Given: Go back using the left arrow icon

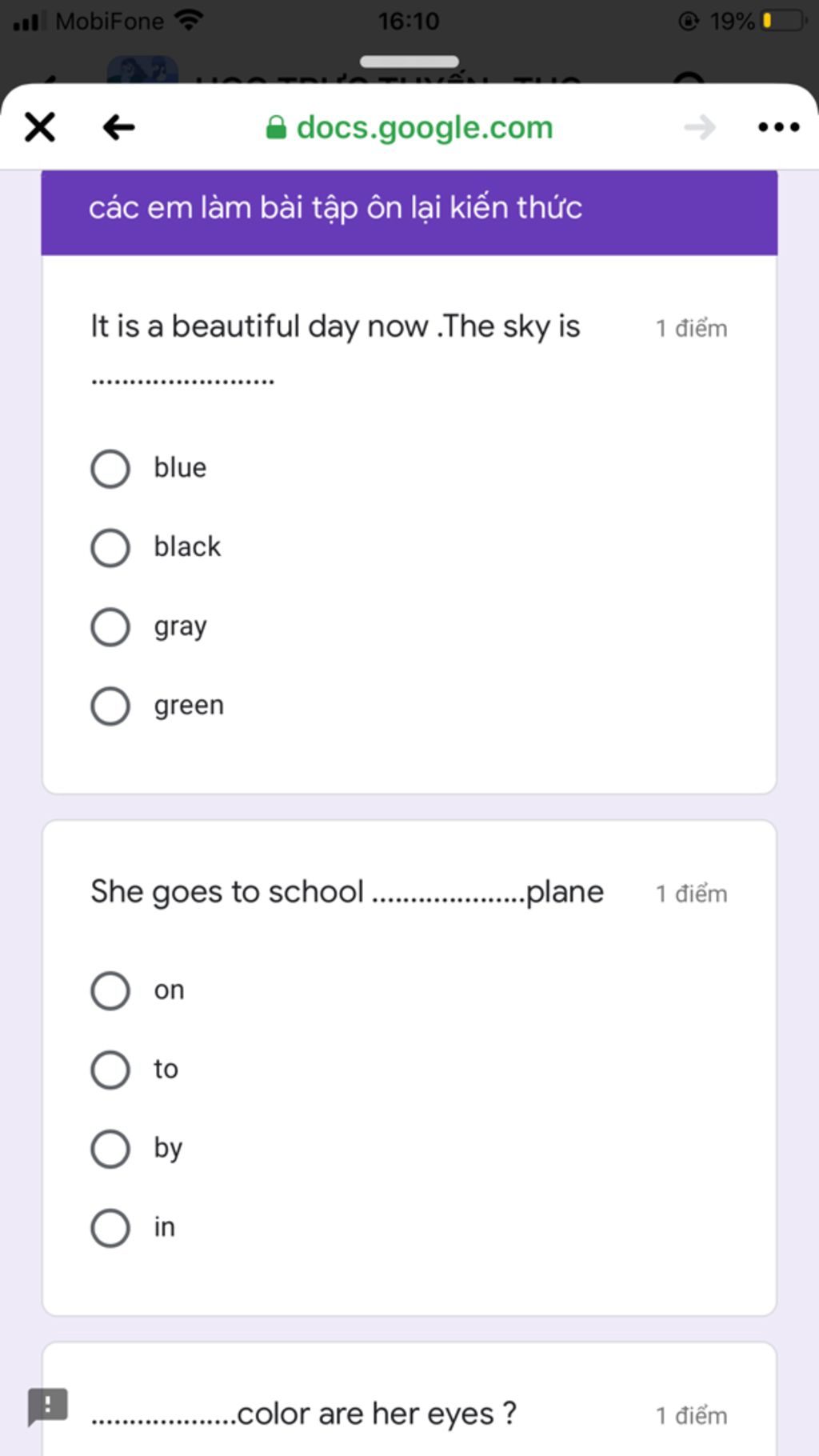Looking at the screenshot, I should point(118,127).
